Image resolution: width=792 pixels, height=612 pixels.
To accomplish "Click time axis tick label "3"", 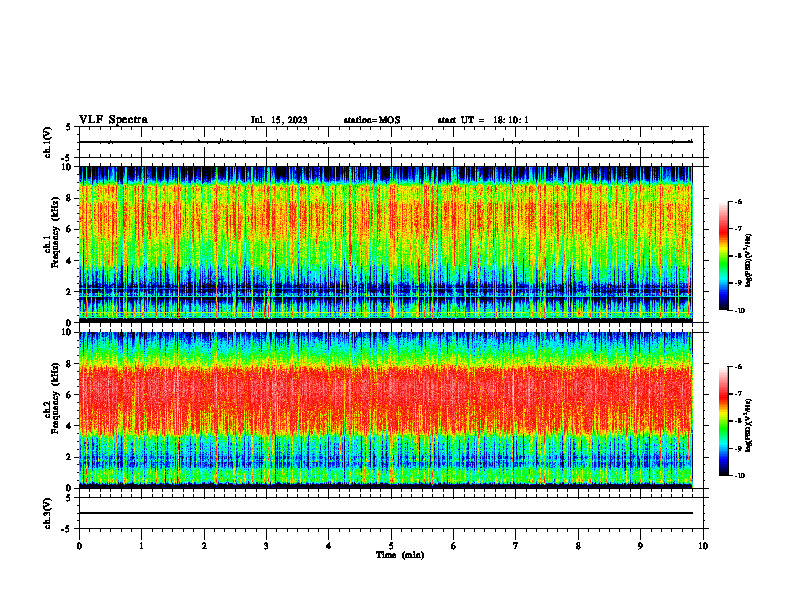I will 266,546.
